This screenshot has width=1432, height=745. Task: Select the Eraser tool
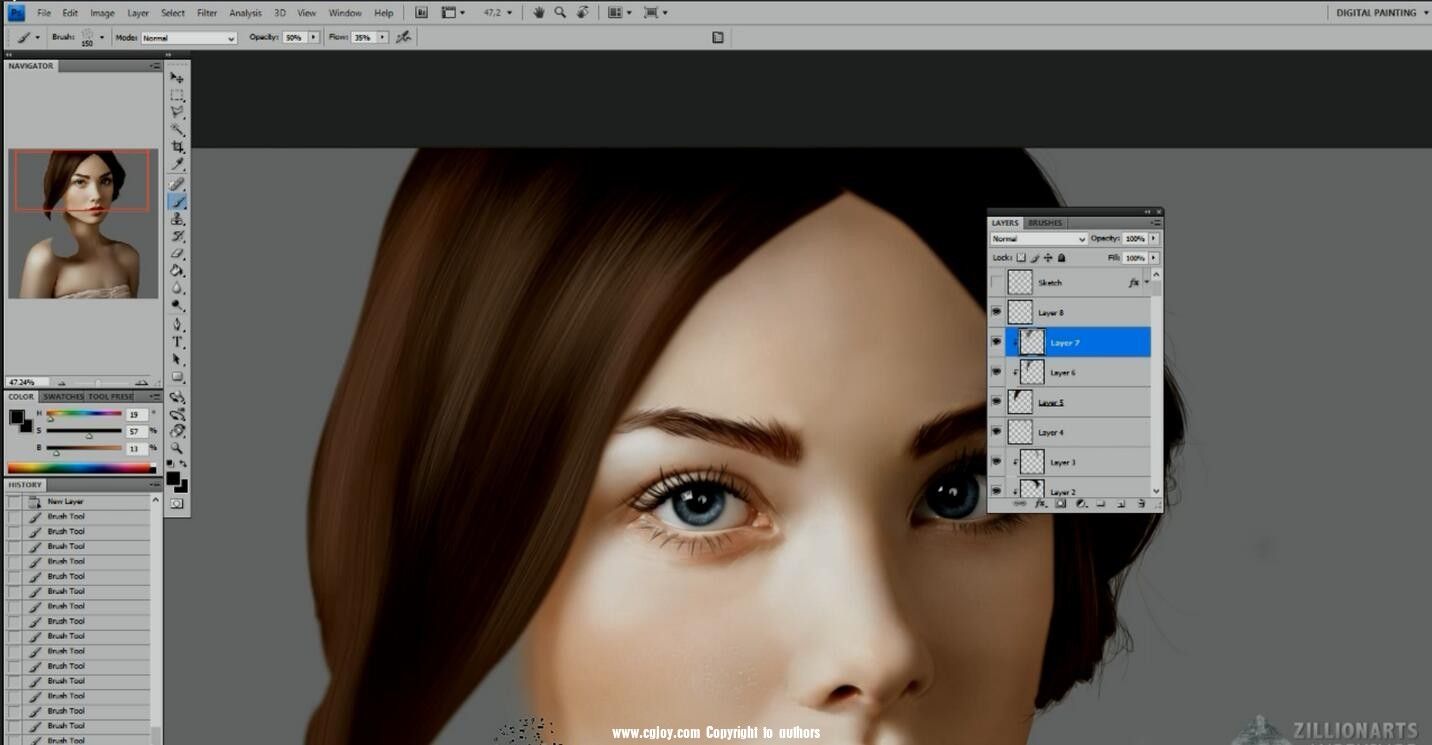point(177,253)
